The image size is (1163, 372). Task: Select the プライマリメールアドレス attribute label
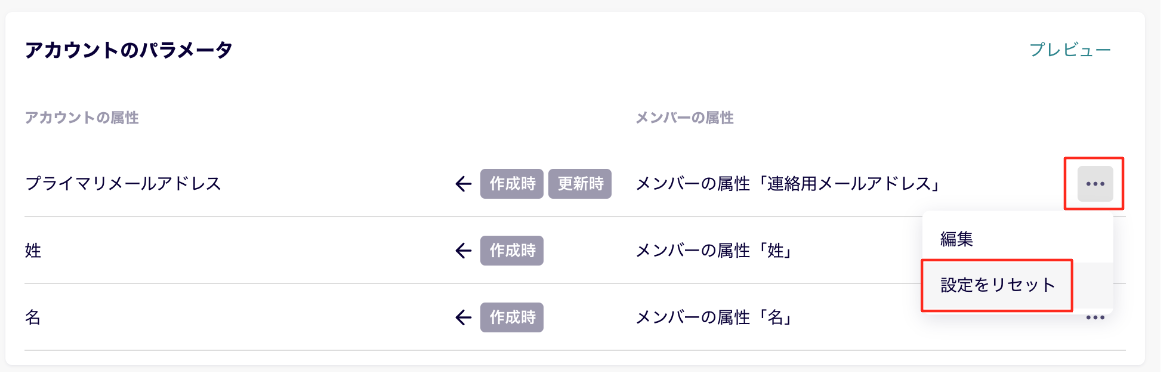123,184
